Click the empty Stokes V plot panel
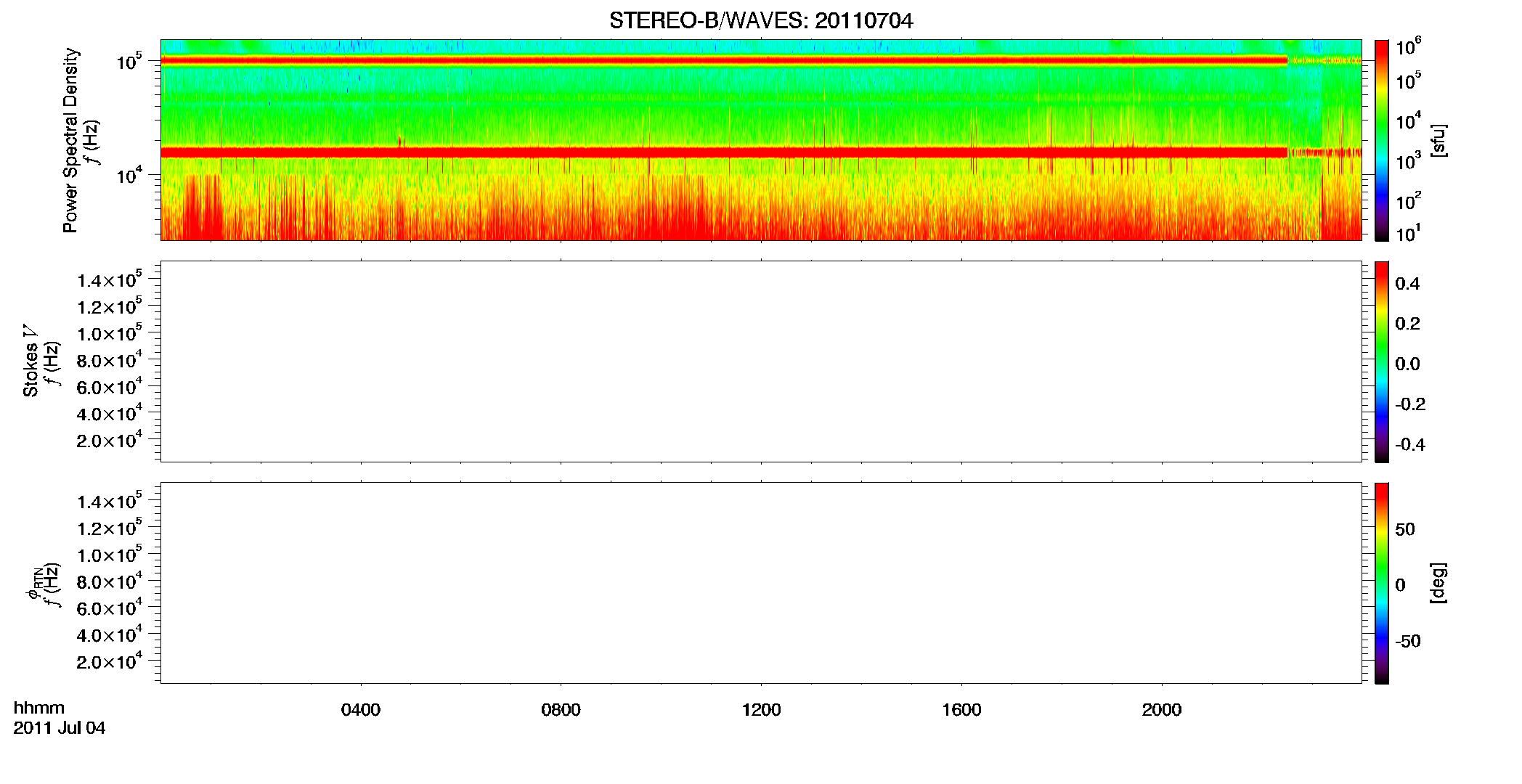The width and height of the screenshot is (1522, 784). (761, 362)
